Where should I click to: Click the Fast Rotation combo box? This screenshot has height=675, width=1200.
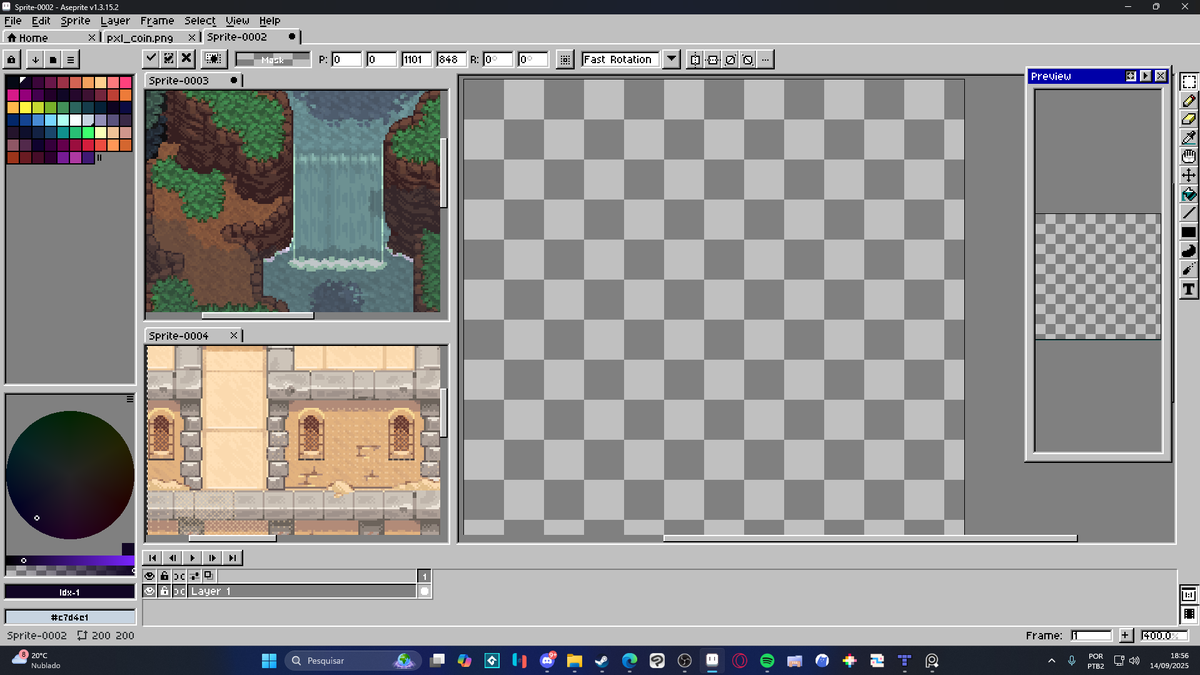click(x=621, y=60)
